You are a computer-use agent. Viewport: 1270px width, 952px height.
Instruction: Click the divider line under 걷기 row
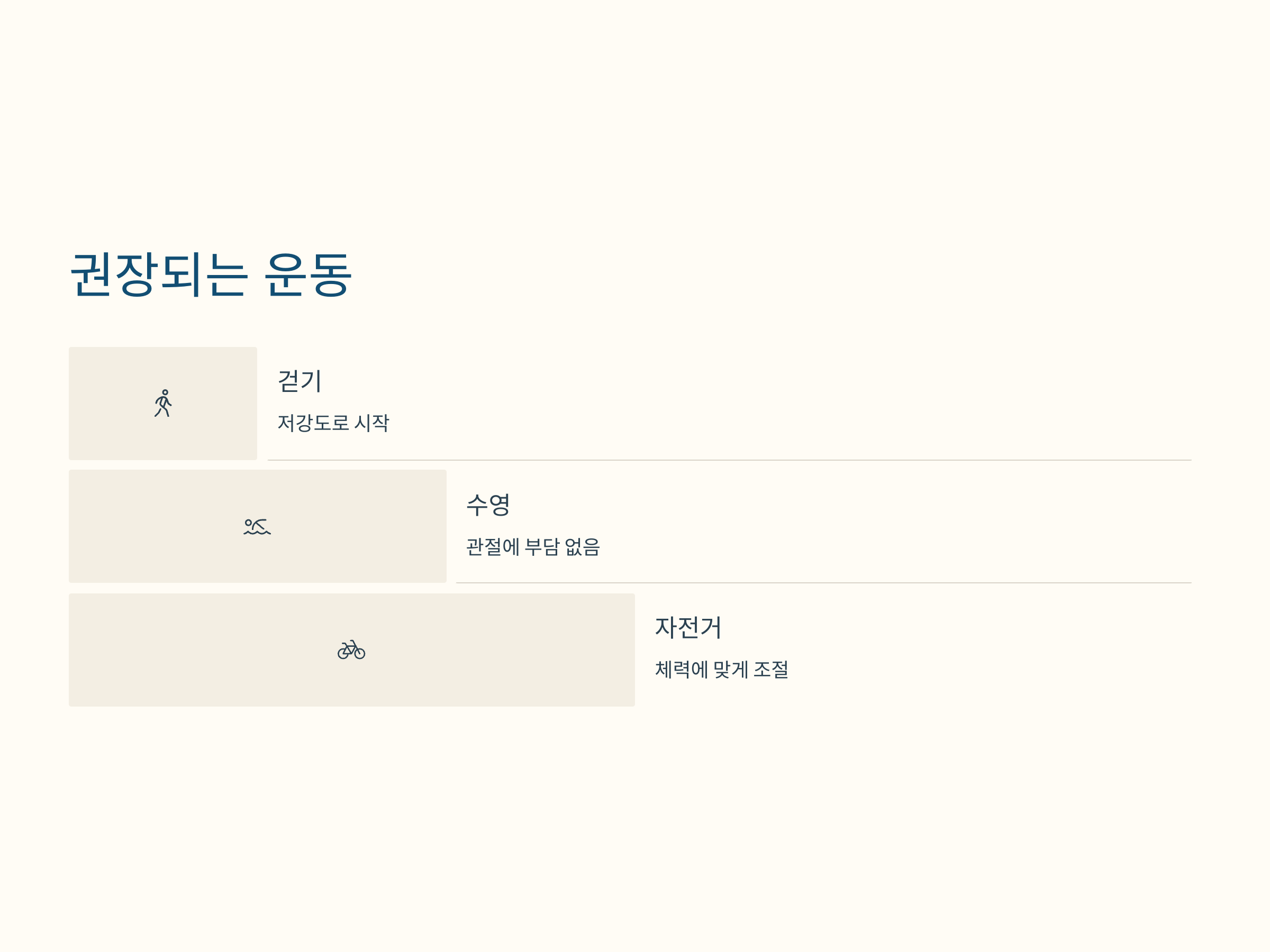point(730,460)
